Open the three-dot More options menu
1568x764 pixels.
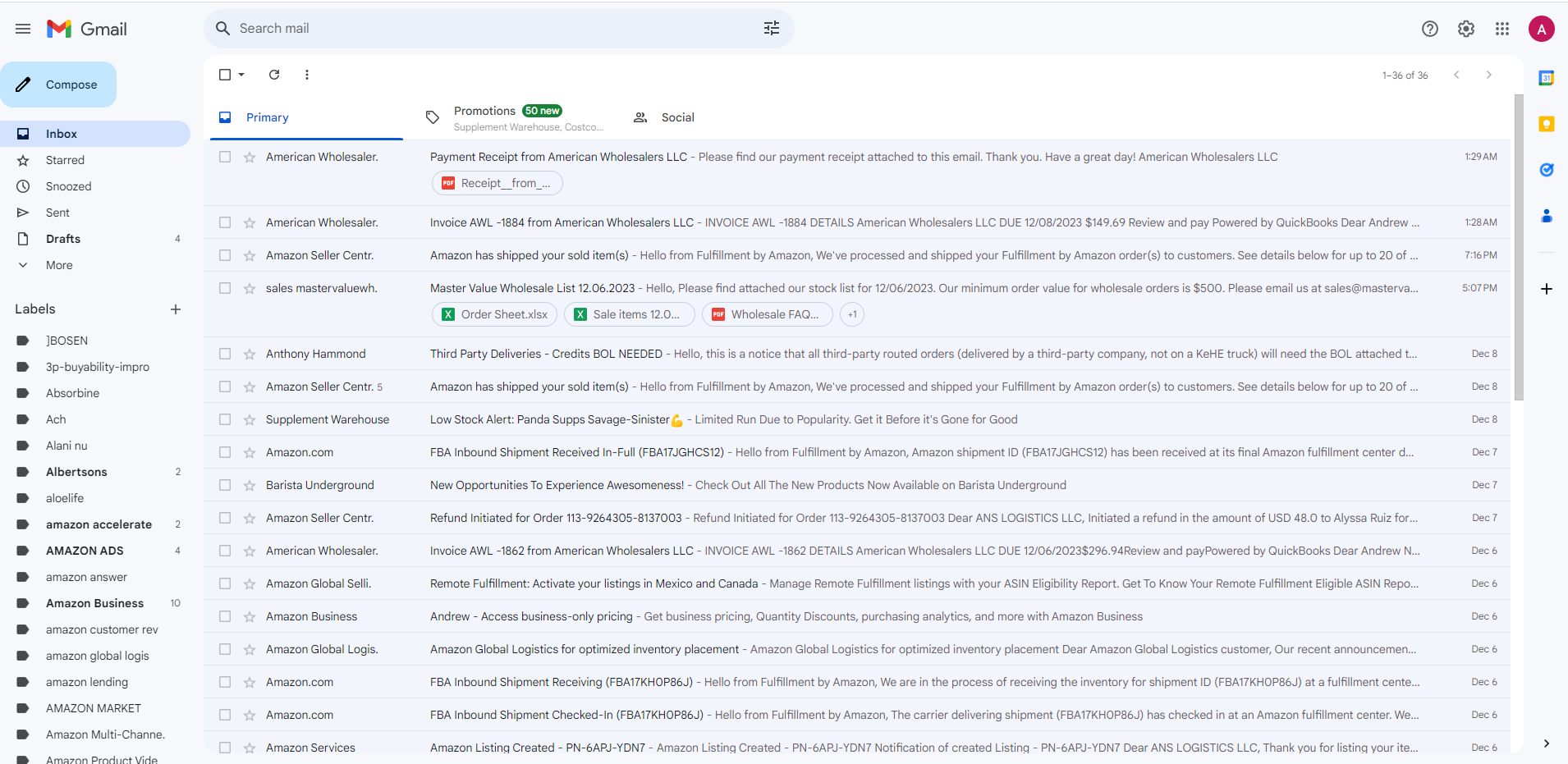[307, 75]
